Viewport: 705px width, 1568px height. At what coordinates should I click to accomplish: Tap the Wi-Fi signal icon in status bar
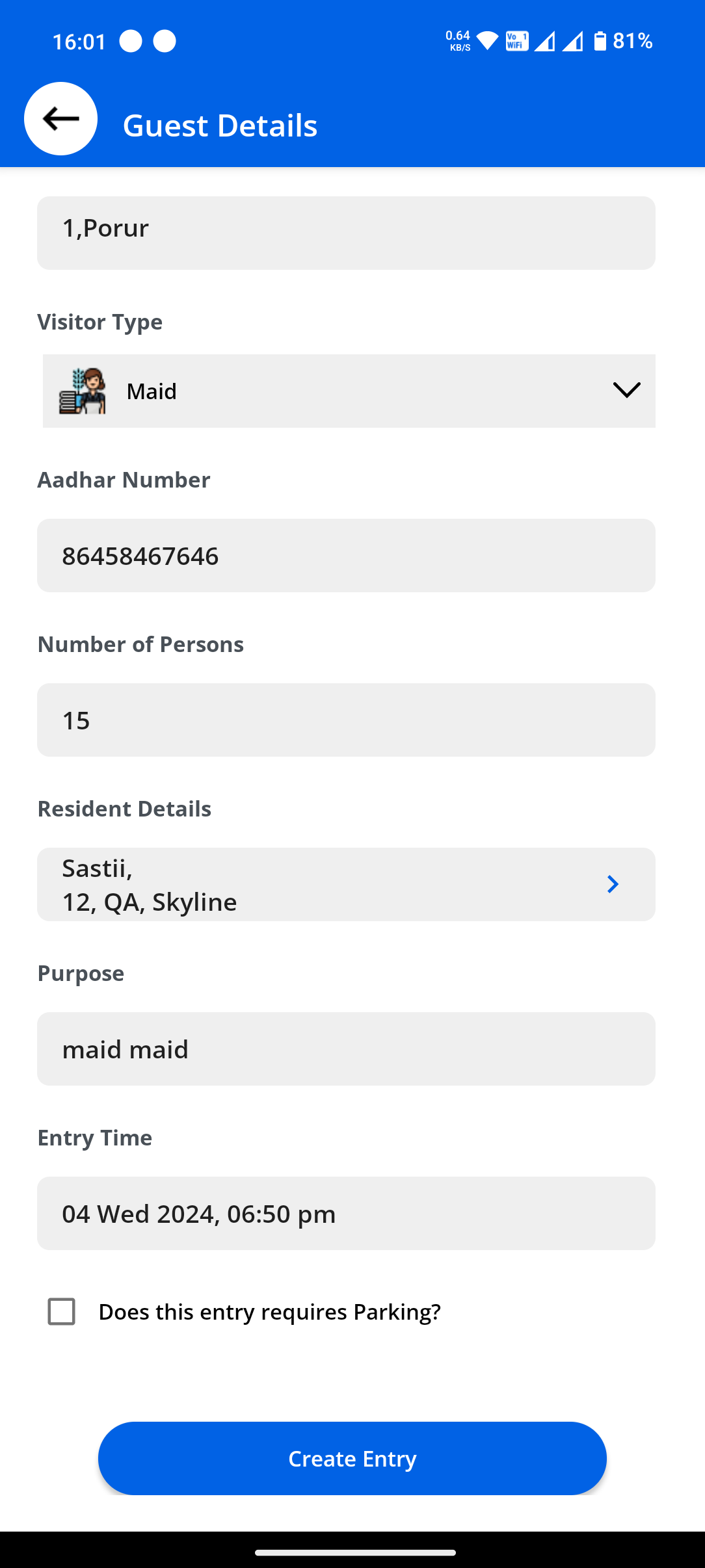[x=487, y=41]
